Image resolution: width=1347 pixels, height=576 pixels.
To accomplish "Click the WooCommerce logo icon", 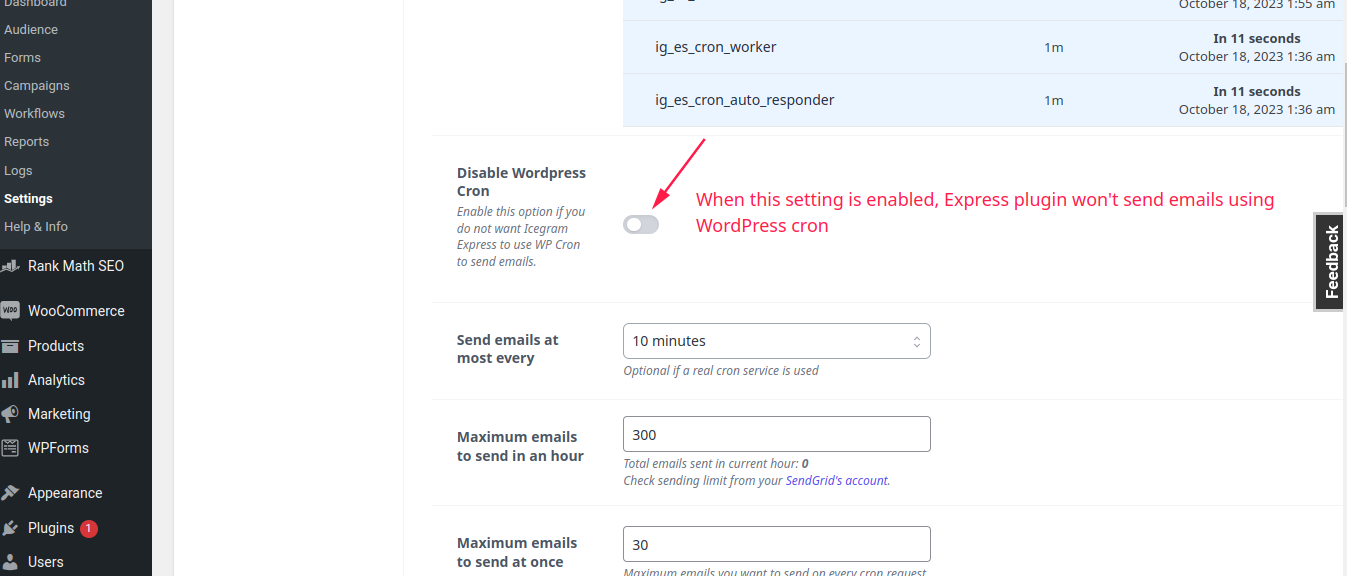I will pos(10,311).
